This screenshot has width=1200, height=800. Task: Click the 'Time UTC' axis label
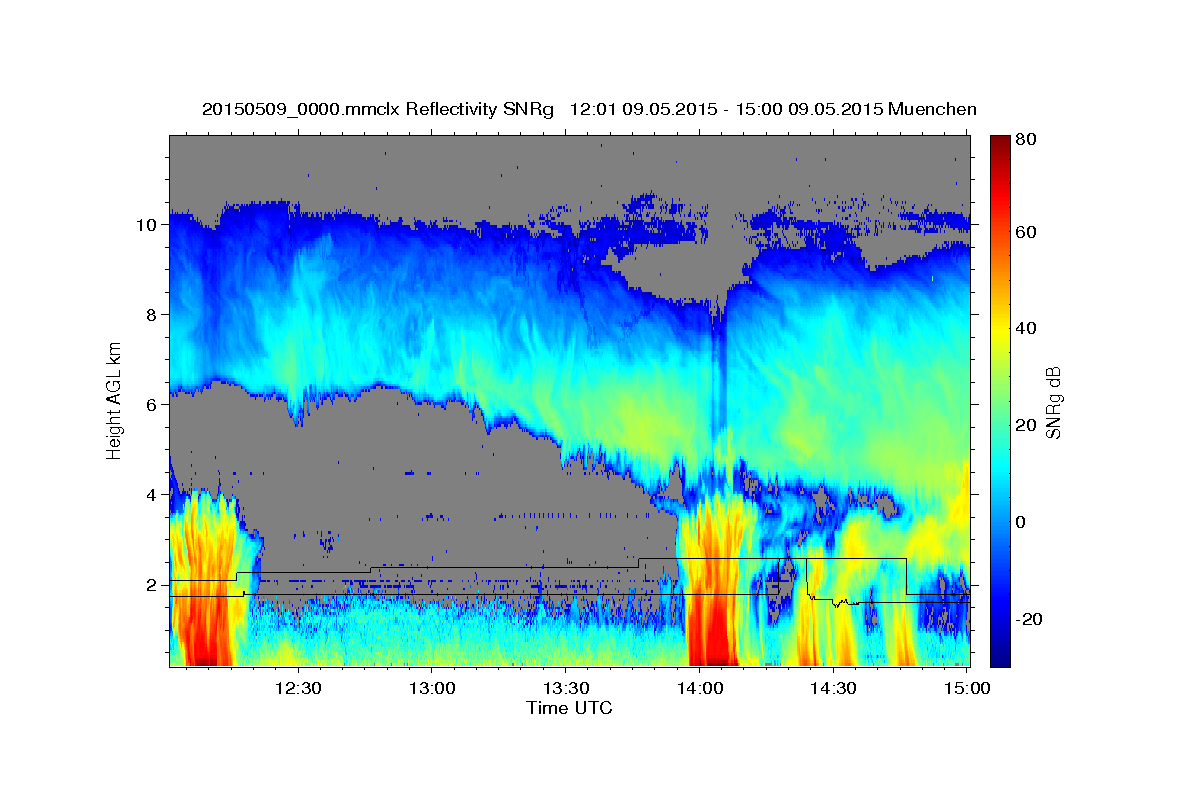(x=569, y=708)
